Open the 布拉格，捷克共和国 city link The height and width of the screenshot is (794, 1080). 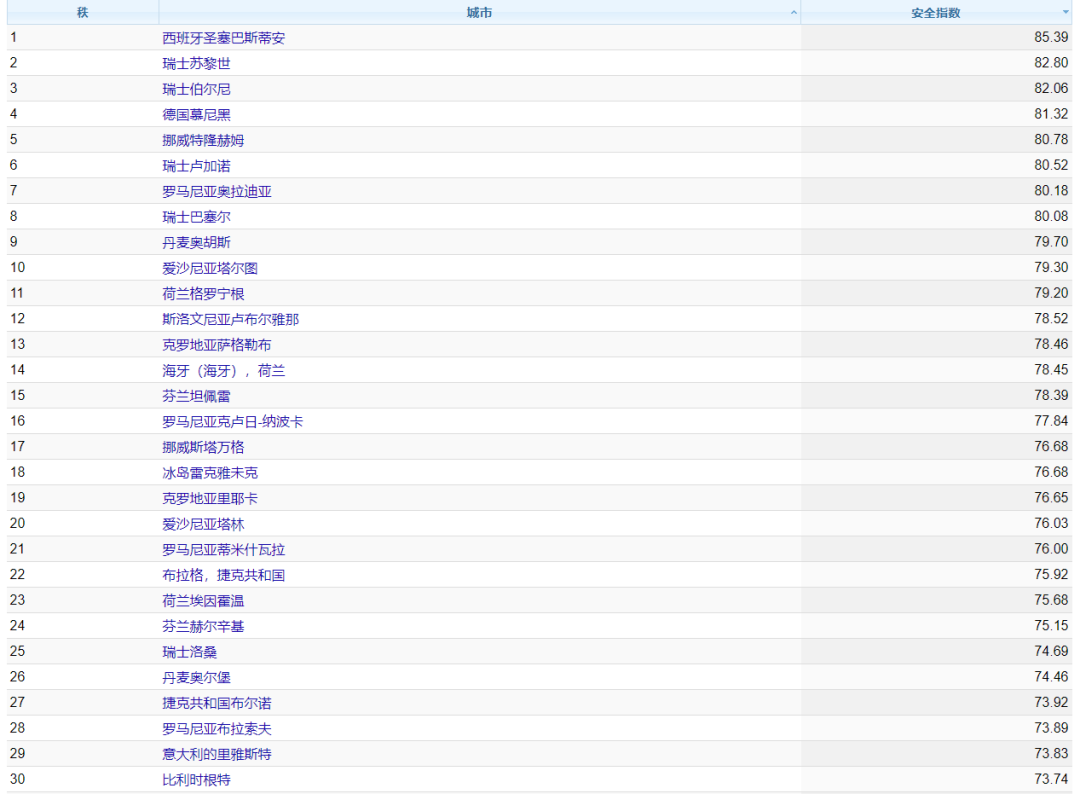(224, 575)
